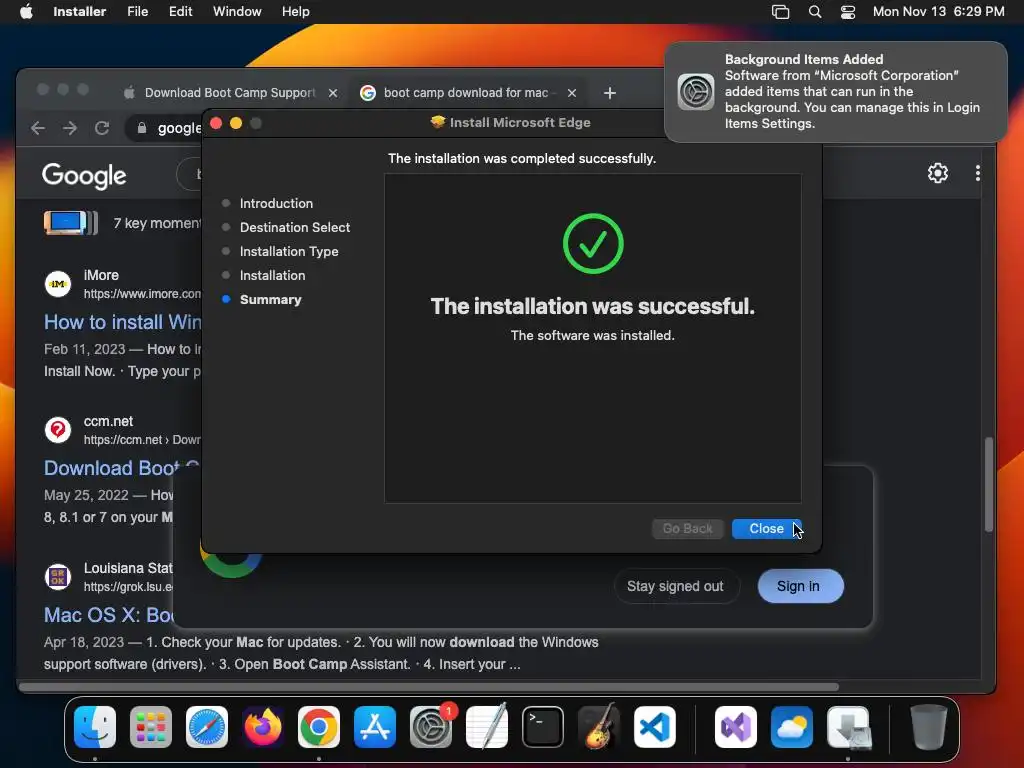Click the green success checkmark icon
This screenshot has width=1024, height=768.
(593, 244)
